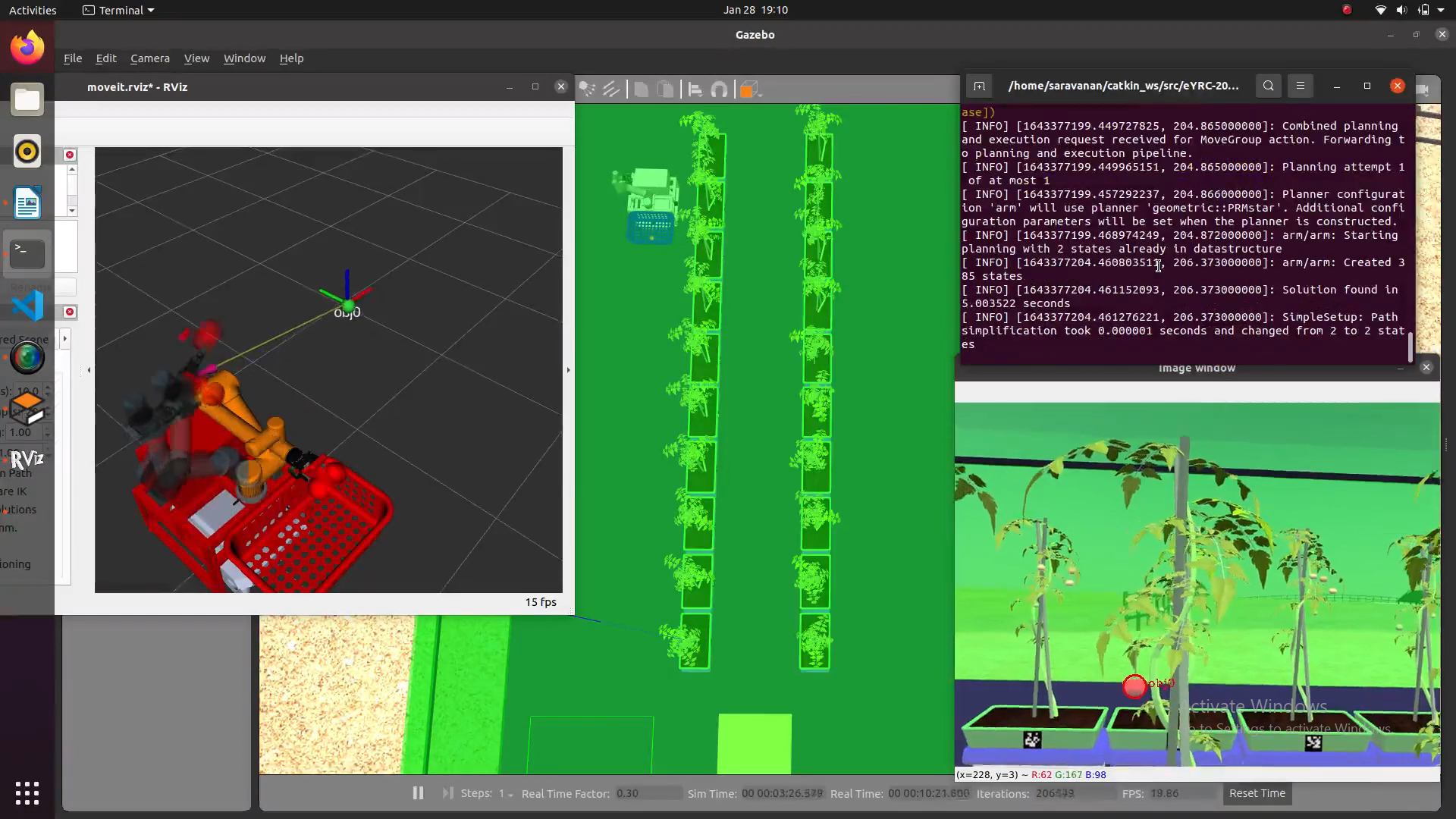This screenshot has width=1456, height=819.
Task: Open the Steps count dropdown
Action: click(506, 794)
